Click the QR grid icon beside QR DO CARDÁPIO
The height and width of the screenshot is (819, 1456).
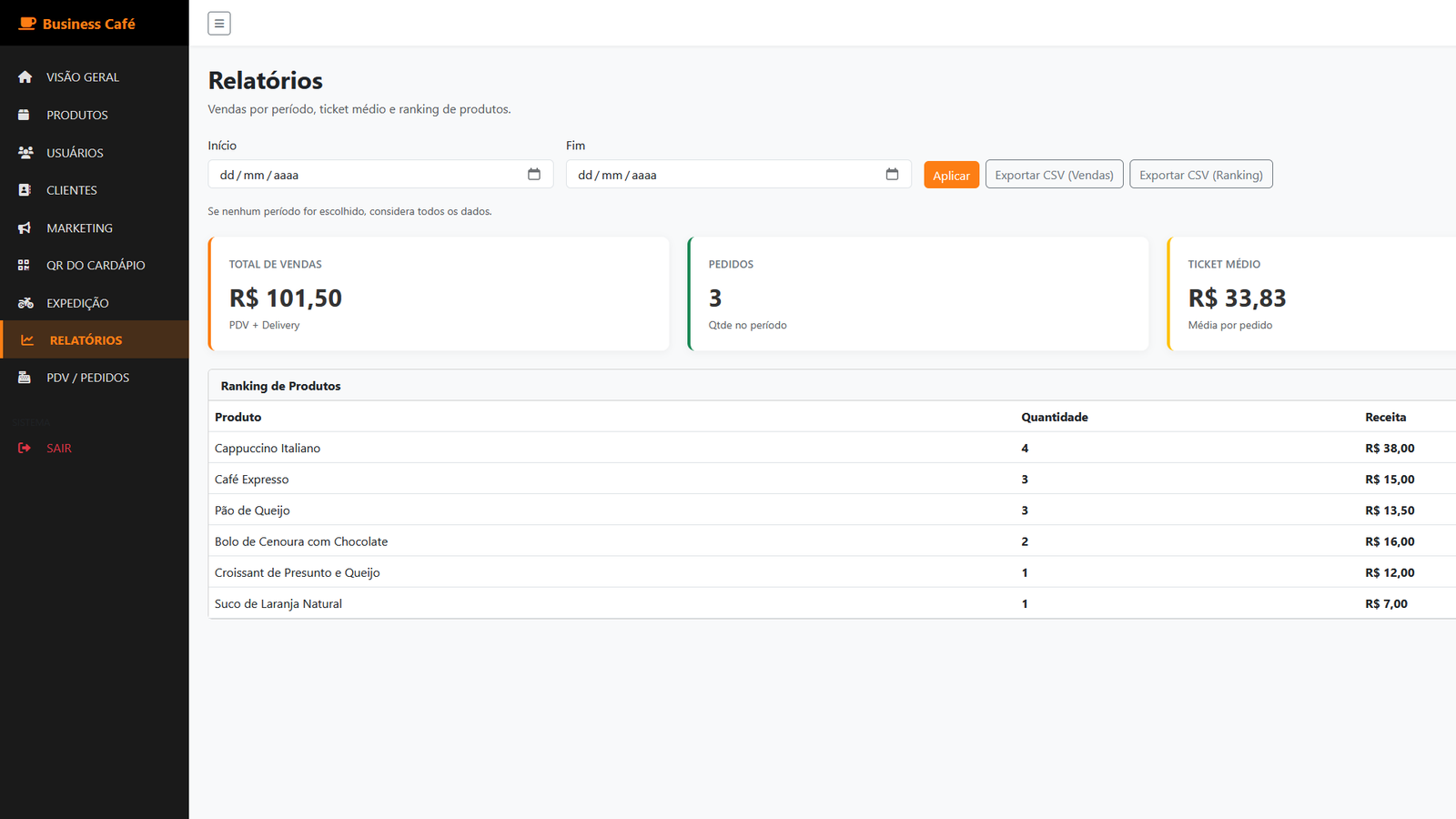pos(25,265)
